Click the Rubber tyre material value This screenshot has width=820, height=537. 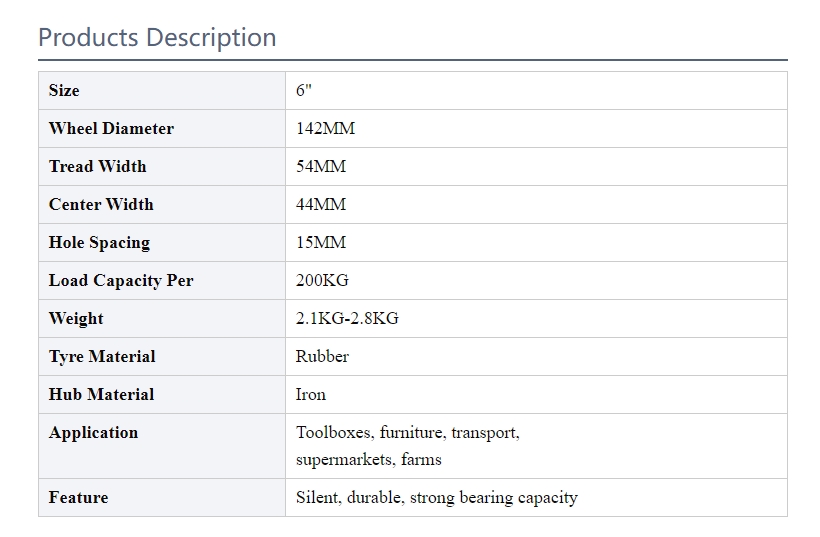point(322,356)
